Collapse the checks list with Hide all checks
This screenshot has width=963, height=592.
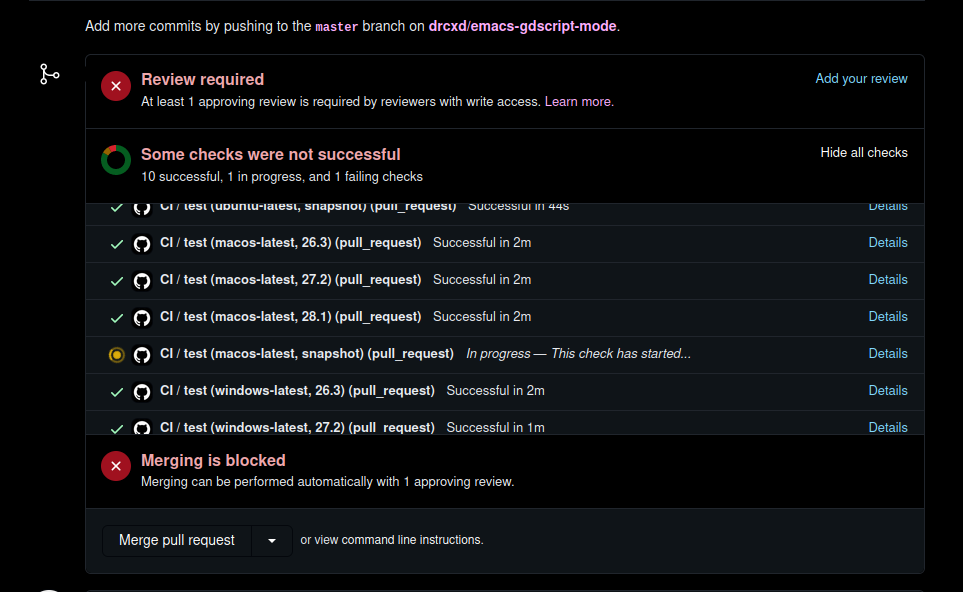[863, 152]
